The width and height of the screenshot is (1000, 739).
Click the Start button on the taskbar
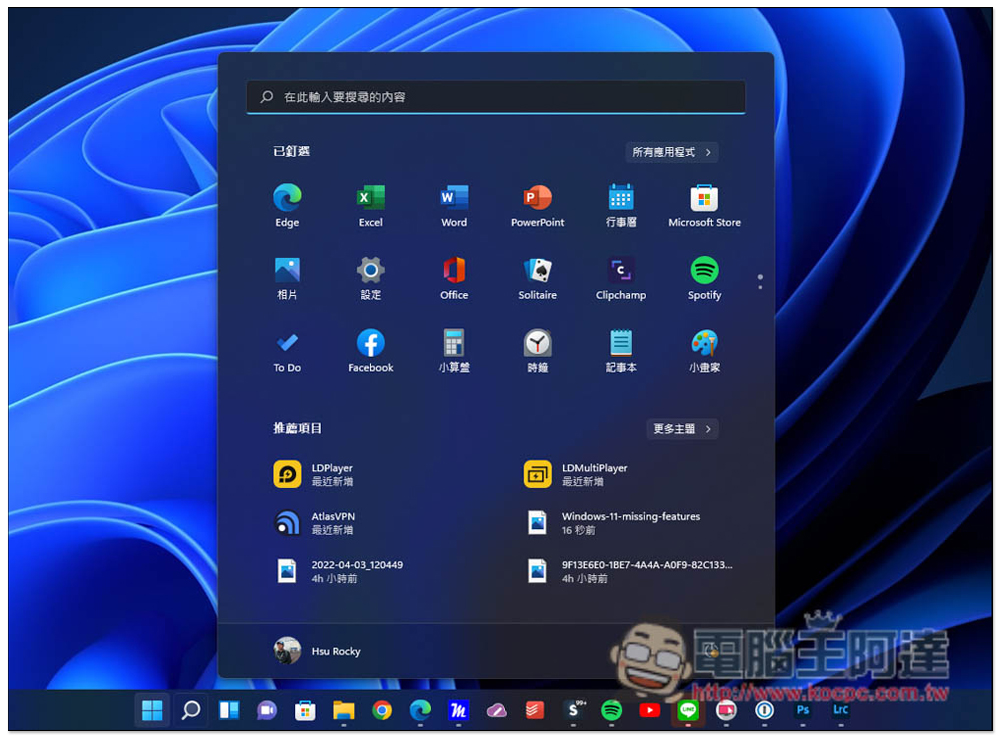click(x=152, y=710)
